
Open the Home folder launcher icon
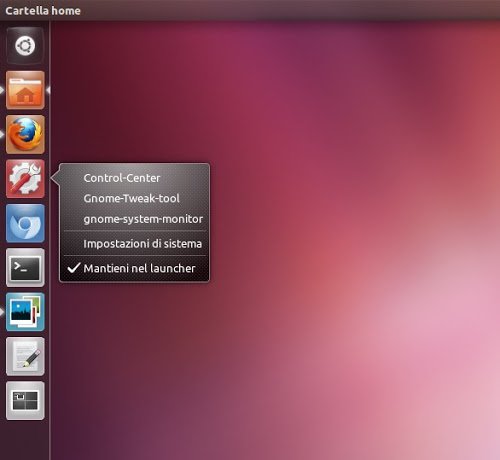(x=25, y=90)
